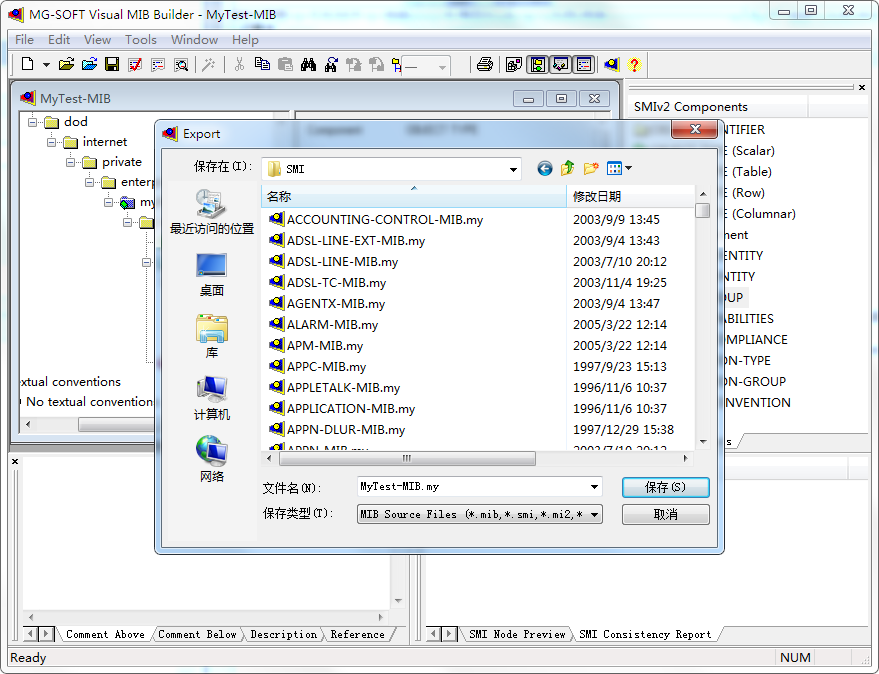
Task: Click the Cut scissors icon on the toolbar
Action: tap(242, 63)
